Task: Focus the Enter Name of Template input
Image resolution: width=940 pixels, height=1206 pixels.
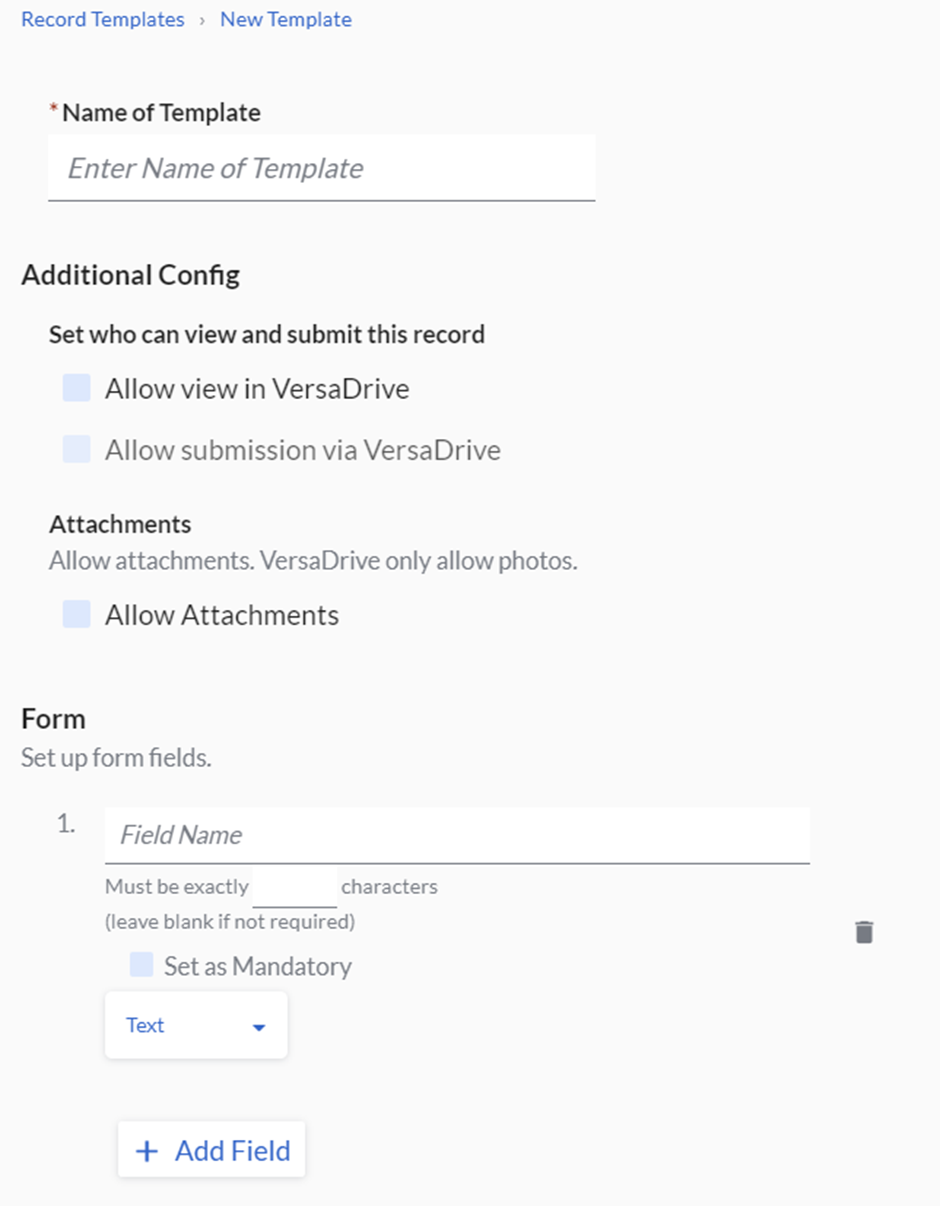Action: [321, 168]
